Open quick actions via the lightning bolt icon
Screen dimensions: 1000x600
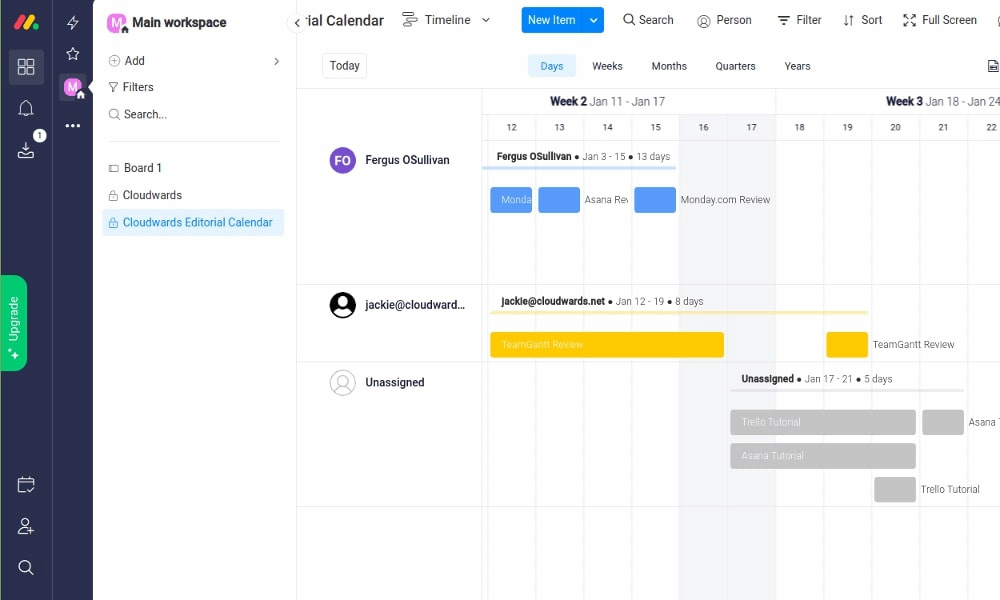(72, 20)
